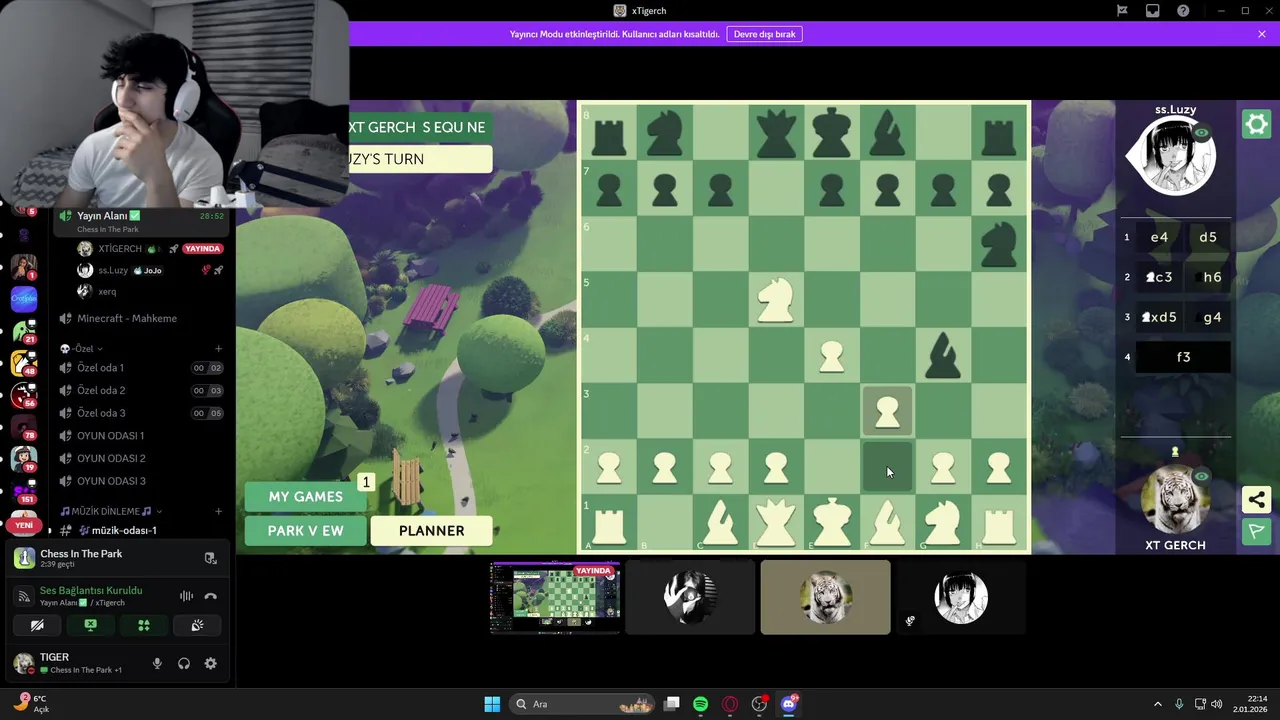Click XT GERCH tiger avatar in chess panel
Screen dimensions: 1280x720
tap(1175, 500)
